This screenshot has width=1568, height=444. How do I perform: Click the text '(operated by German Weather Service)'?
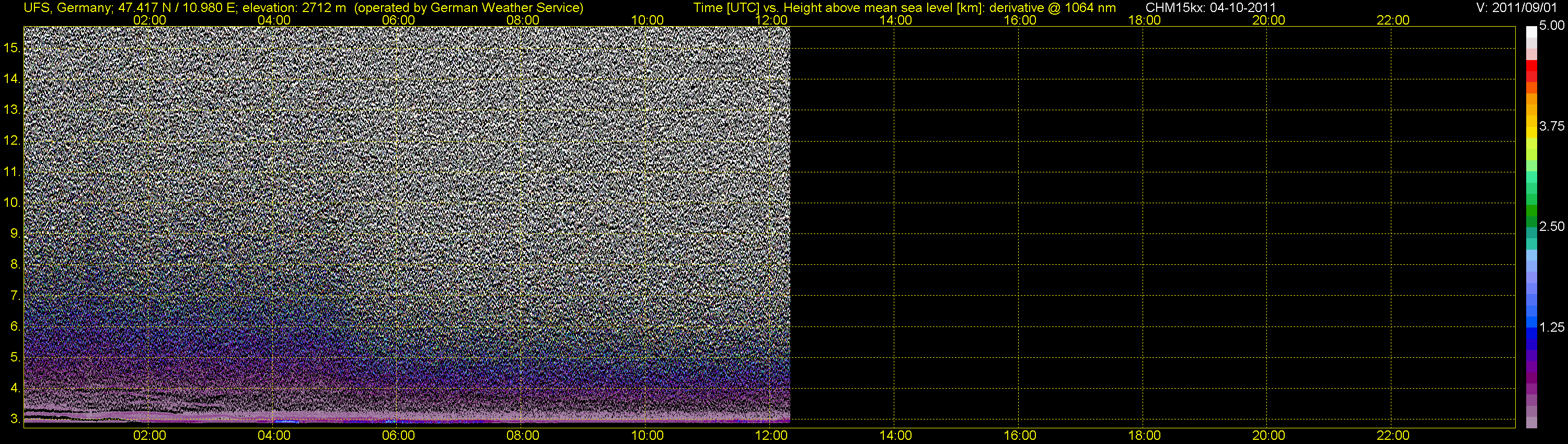tap(469, 8)
